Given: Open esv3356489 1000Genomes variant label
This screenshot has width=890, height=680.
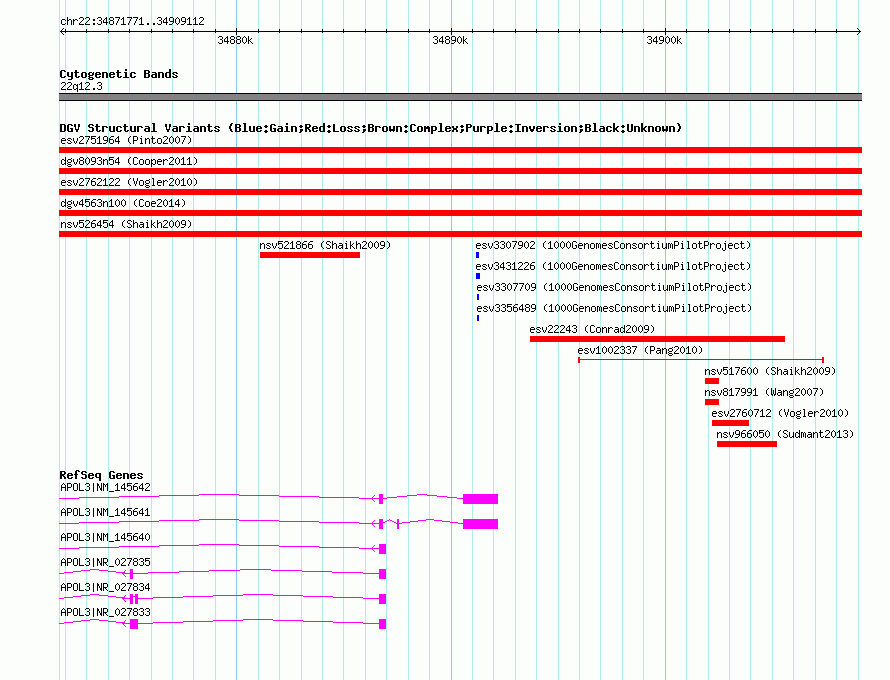Looking at the screenshot, I should pos(614,308).
